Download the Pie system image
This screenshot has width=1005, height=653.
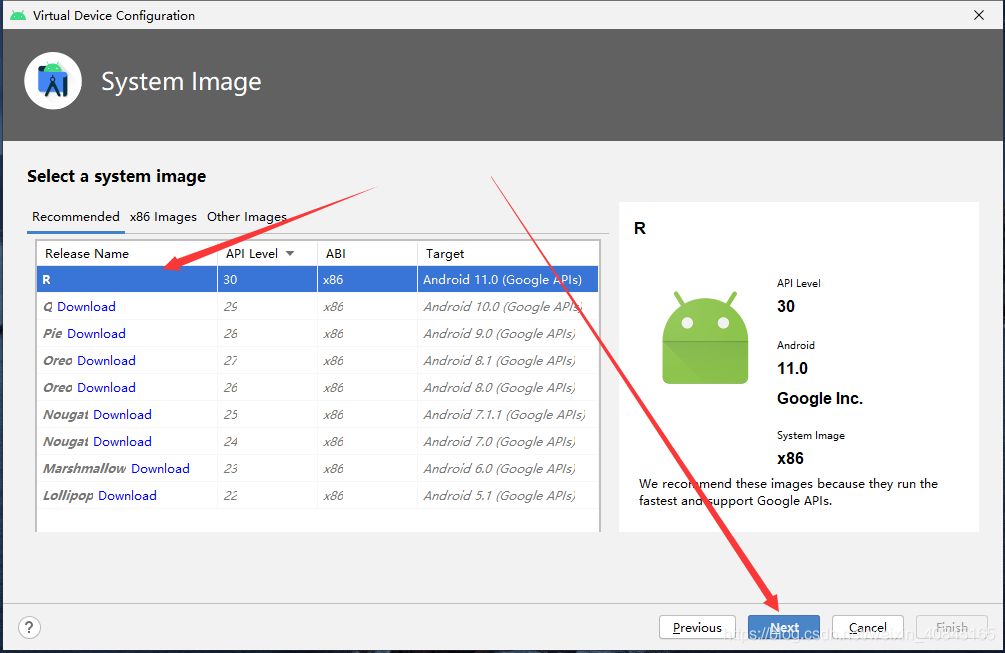tap(96, 333)
